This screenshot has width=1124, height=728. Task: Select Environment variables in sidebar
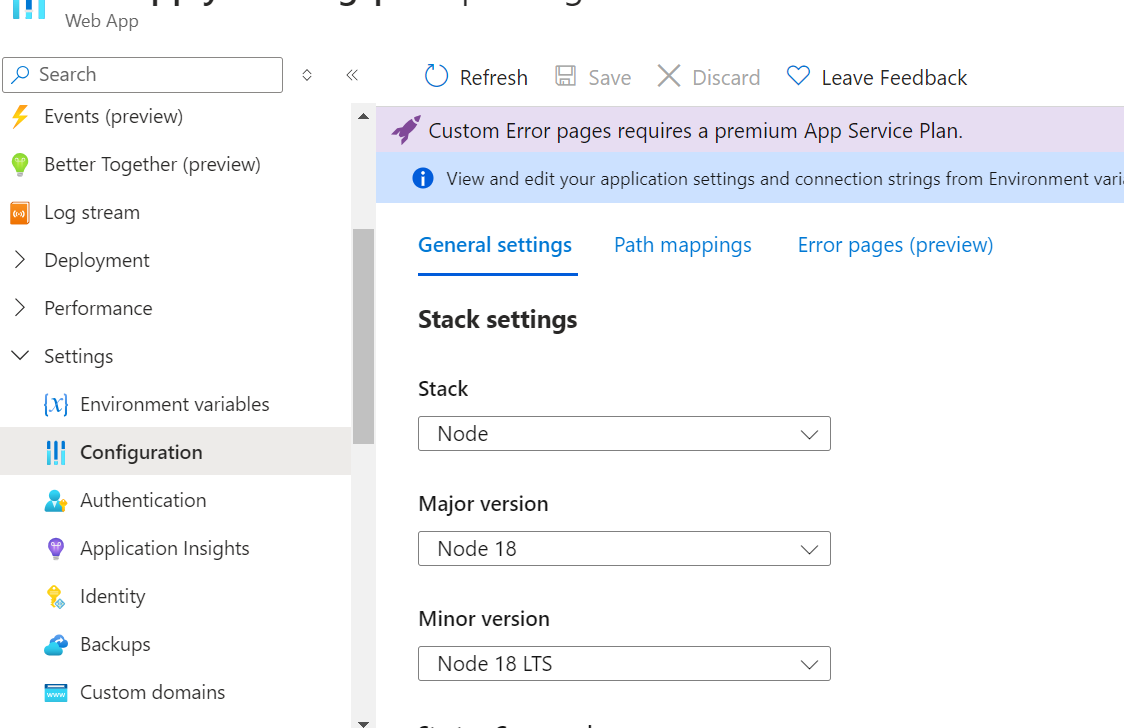tap(176, 405)
